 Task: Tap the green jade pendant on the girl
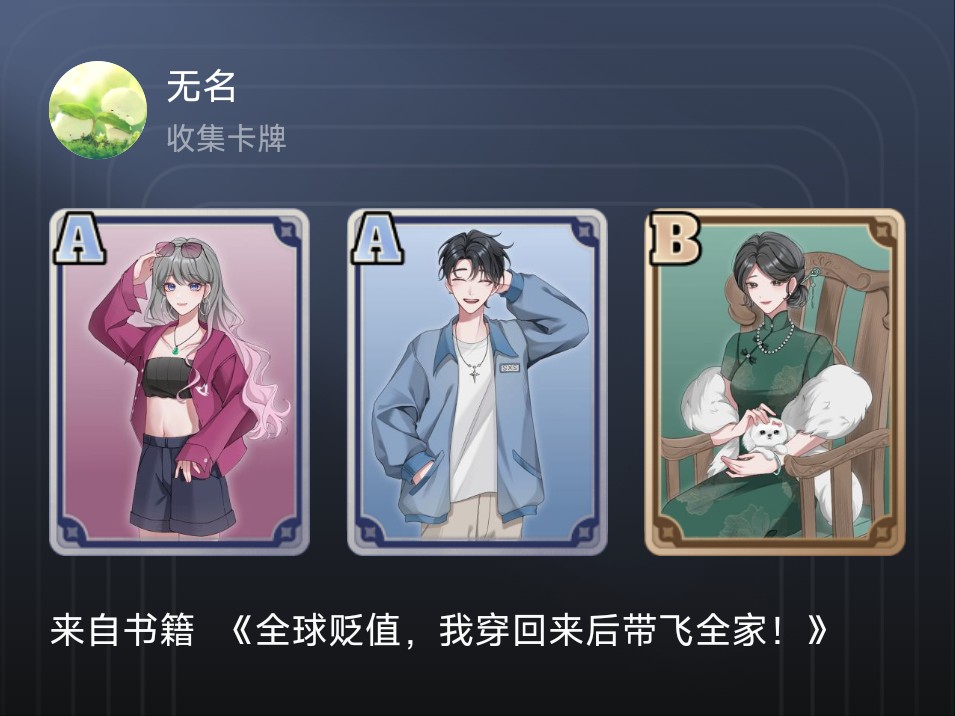click(176, 350)
